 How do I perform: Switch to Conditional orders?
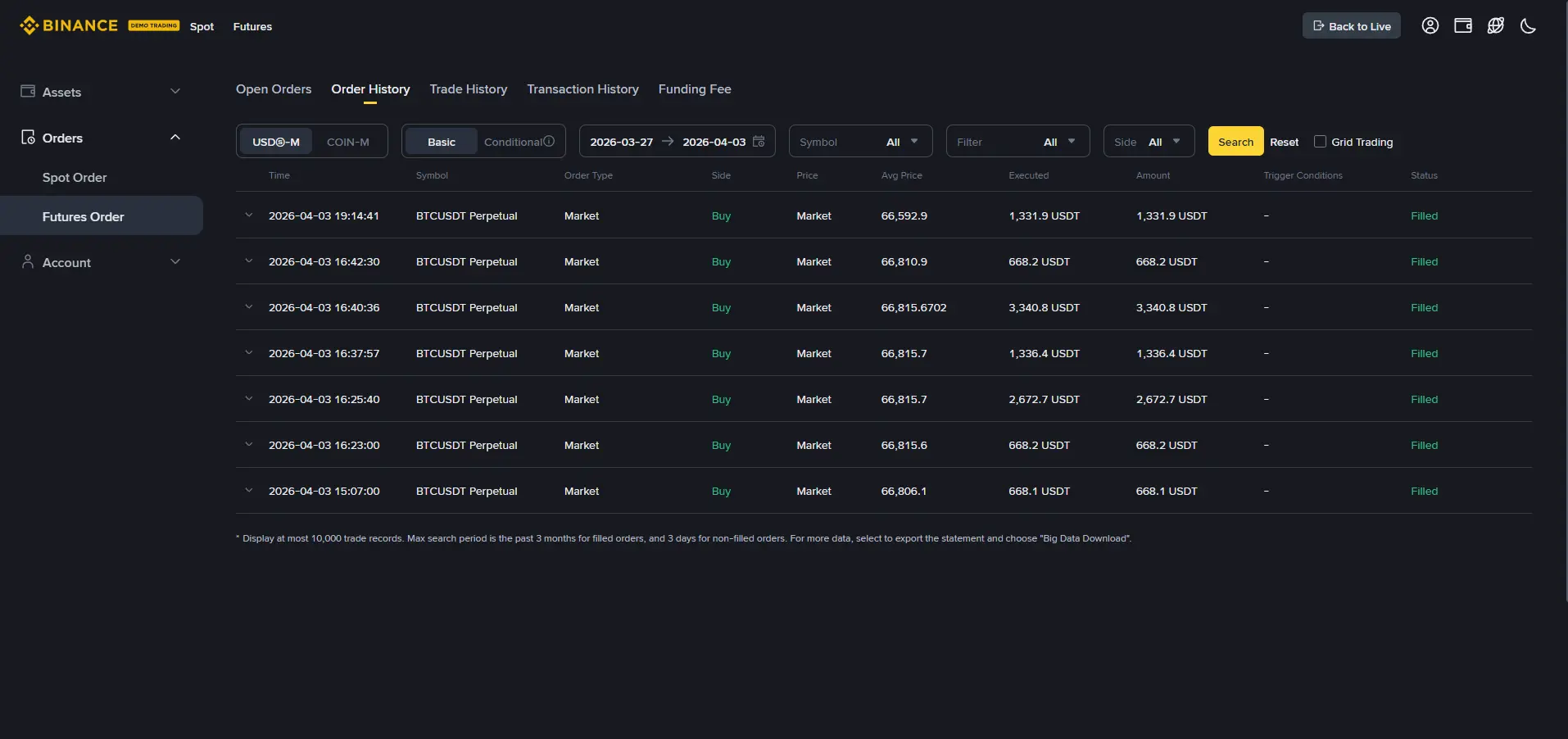tap(513, 141)
